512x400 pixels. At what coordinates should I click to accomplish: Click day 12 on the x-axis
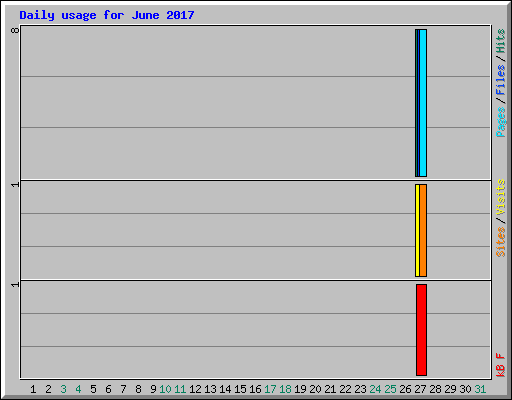(x=195, y=389)
